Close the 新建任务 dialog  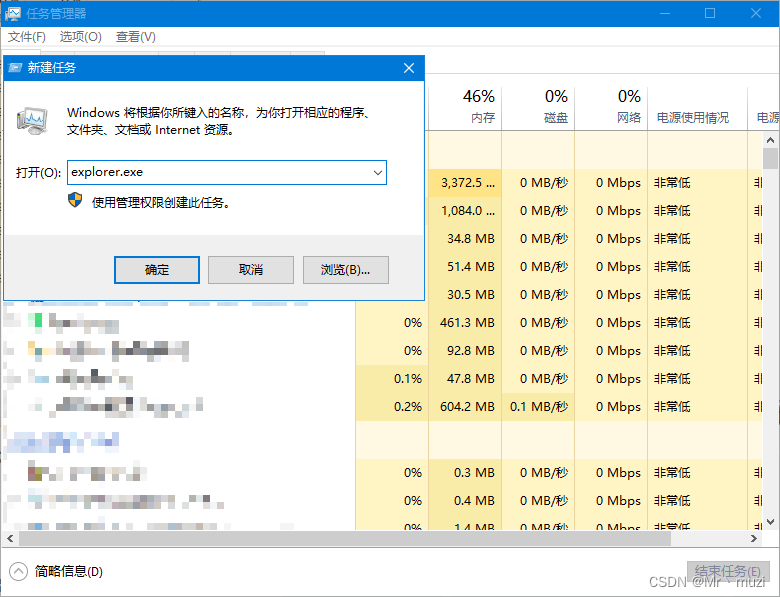tap(409, 68)
